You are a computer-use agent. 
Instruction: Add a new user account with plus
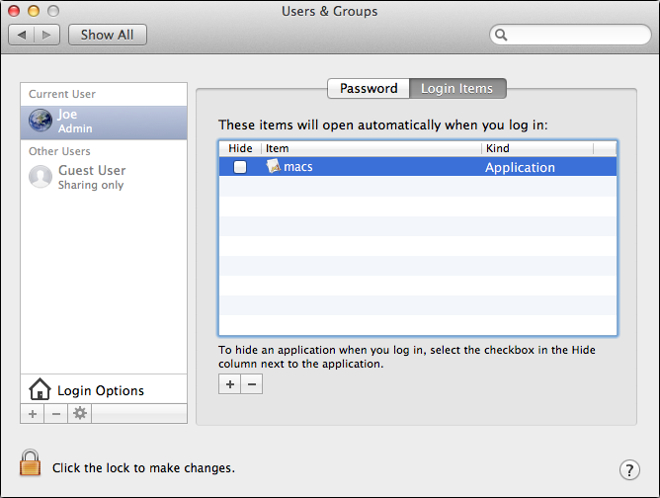[32, 414]
